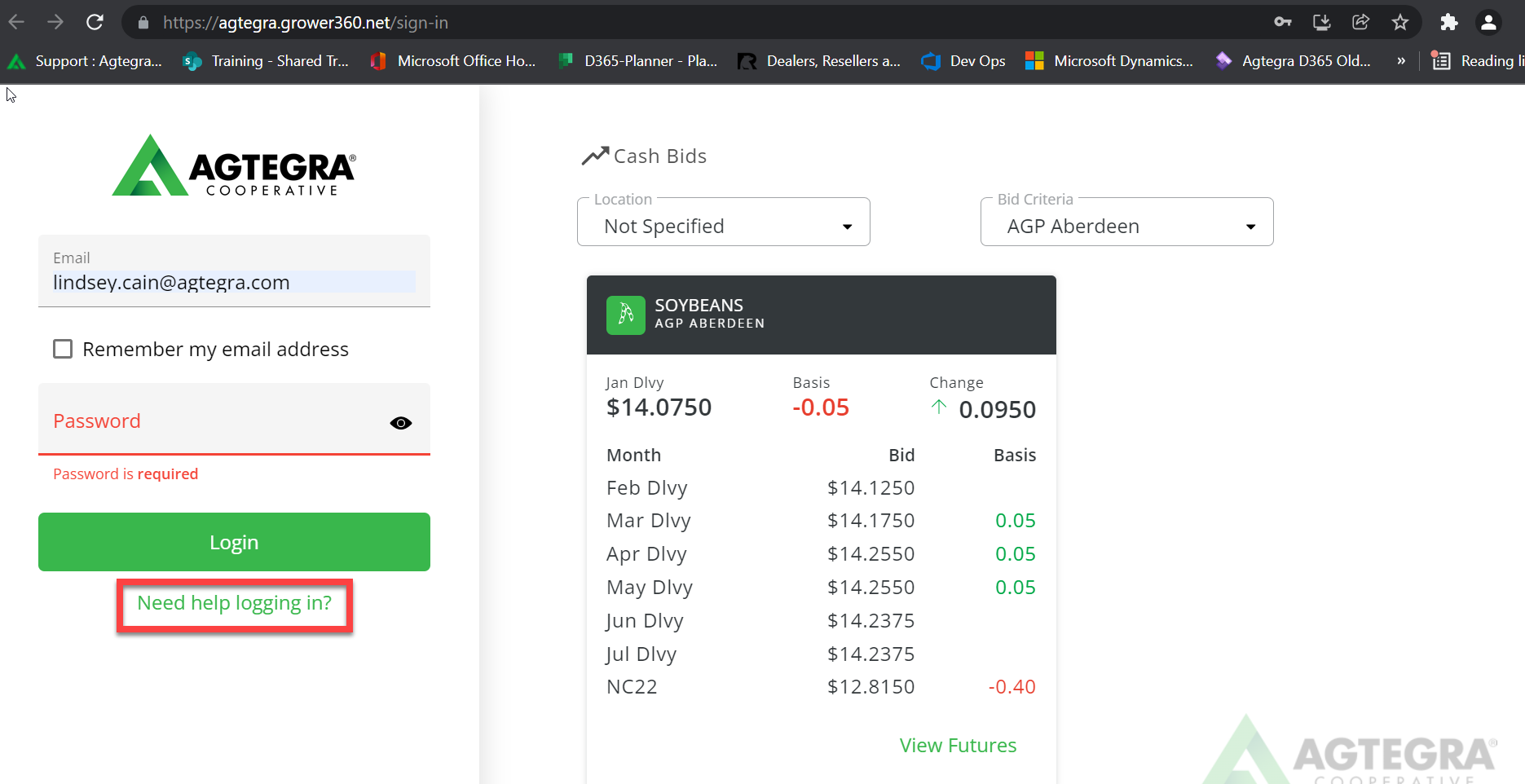The height and width of the screenshot is (784, 1525).
Task: Open the Extensions puzzle icon
Action: tap(1448, 22)
